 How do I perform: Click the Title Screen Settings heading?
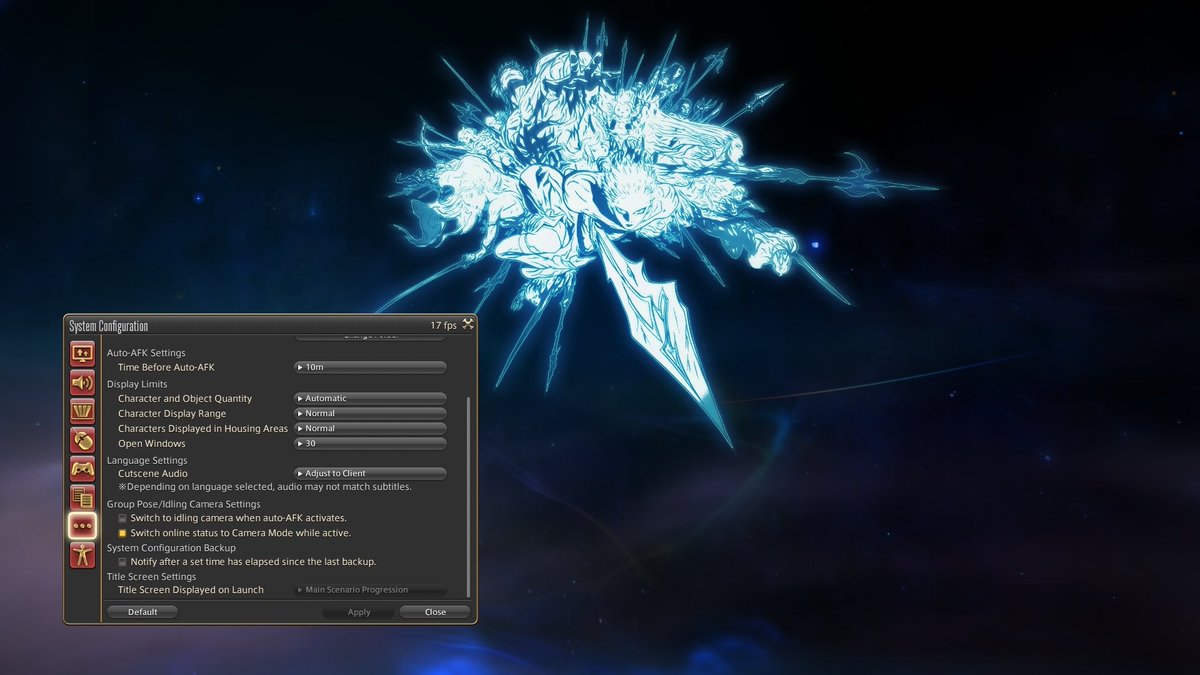(x=152, y=577)
